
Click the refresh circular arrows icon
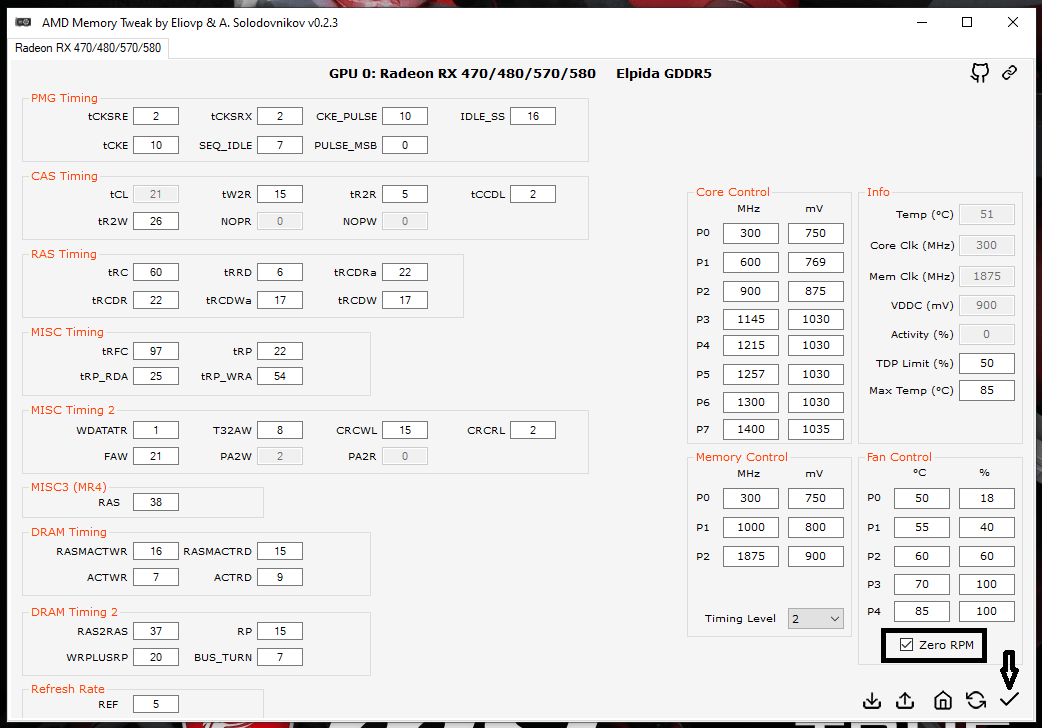976,700
